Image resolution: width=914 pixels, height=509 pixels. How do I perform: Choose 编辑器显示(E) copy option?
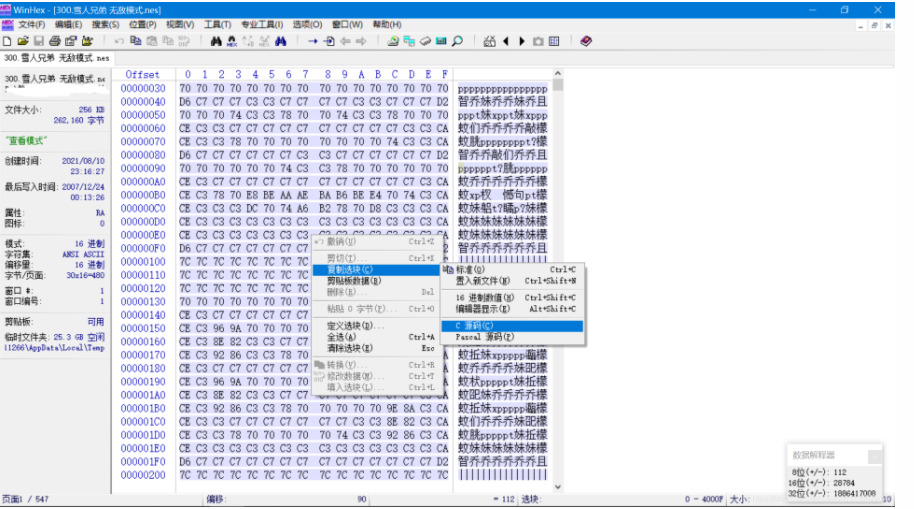pos(512,308)
